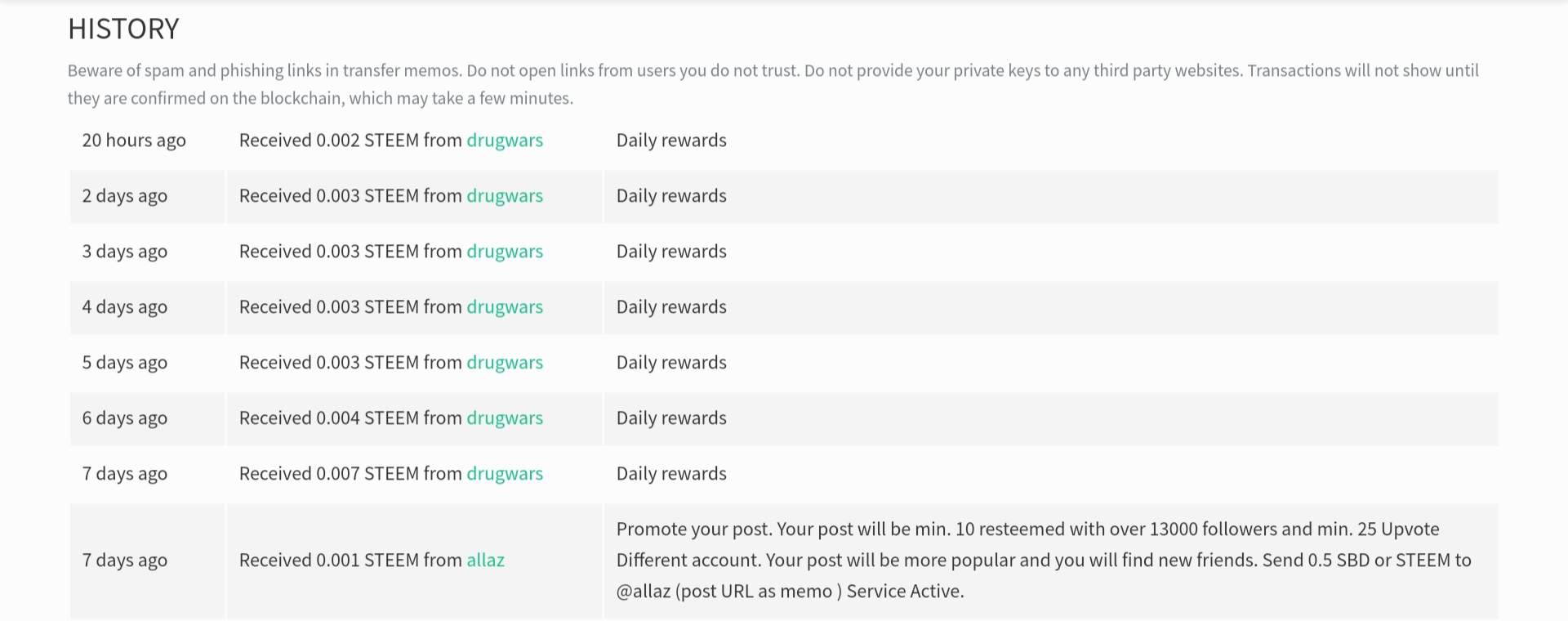This screenshot has width=1568, height=621.
Task: Click the allaz promotion memo text
Action: point(1043,561)
